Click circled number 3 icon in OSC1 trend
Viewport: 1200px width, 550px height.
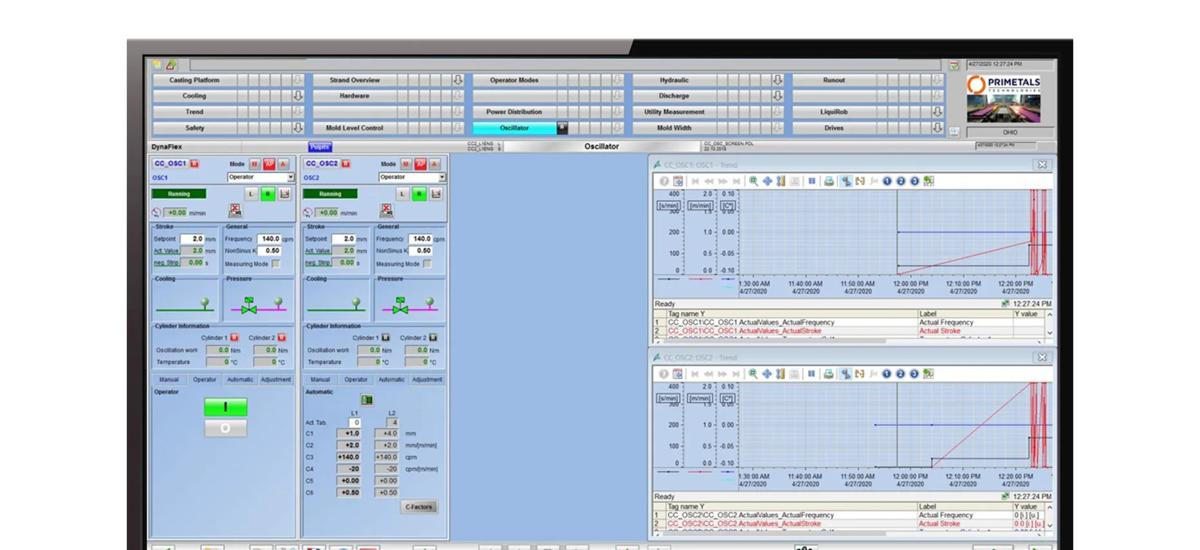click(914, 181)
